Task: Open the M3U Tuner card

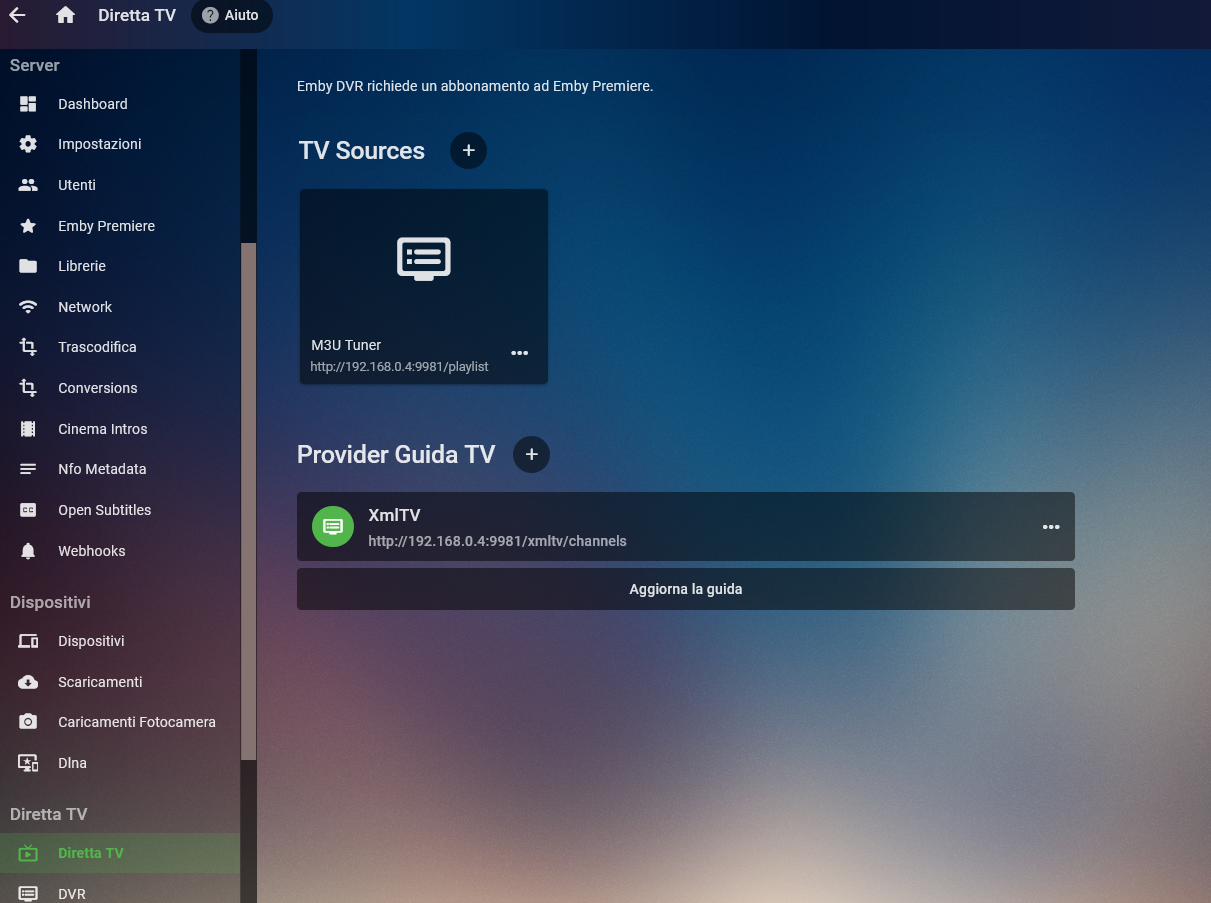Action: (x=423, y=262)
